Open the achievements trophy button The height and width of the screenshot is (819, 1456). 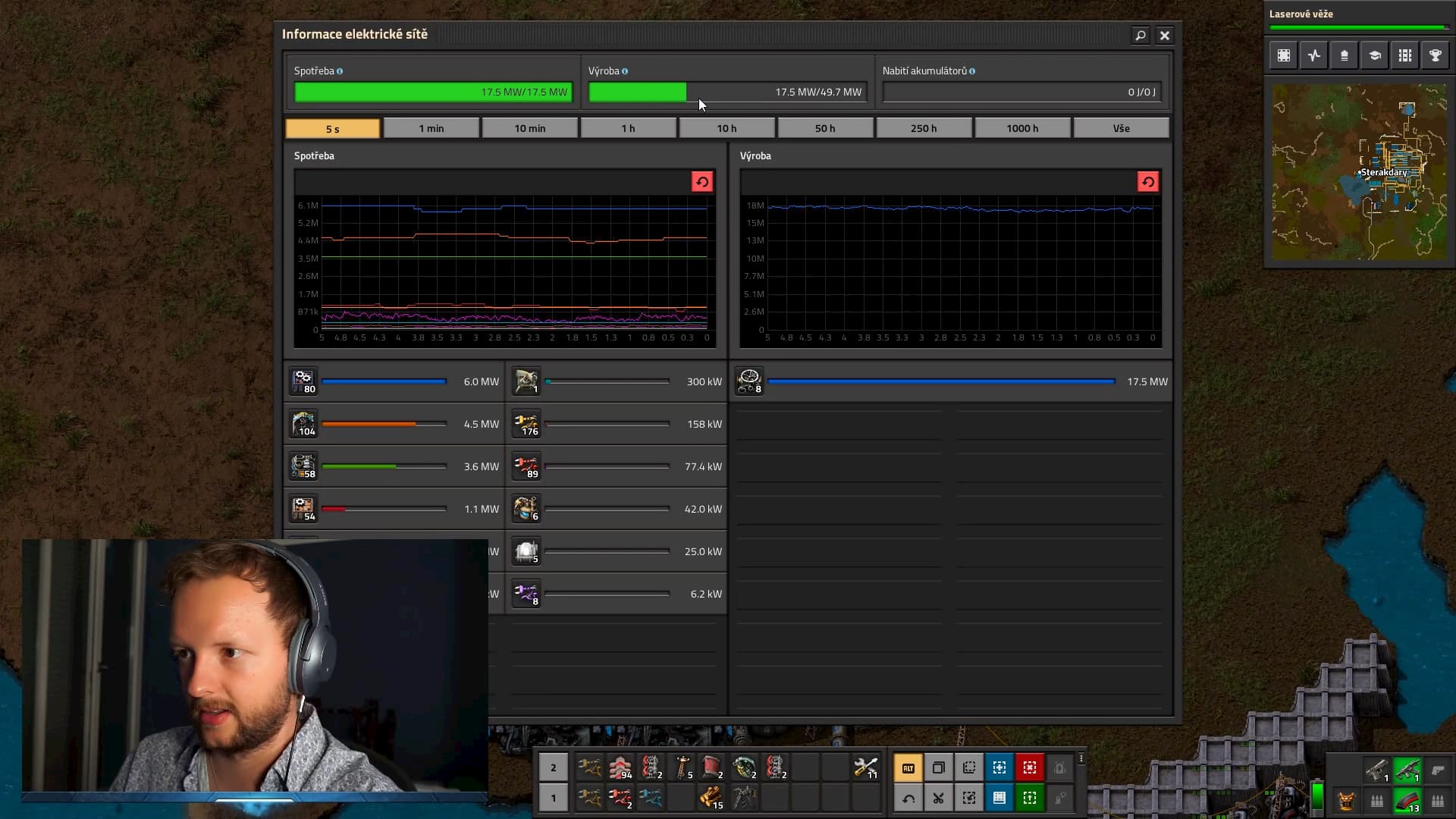[x=1436, y=55]
